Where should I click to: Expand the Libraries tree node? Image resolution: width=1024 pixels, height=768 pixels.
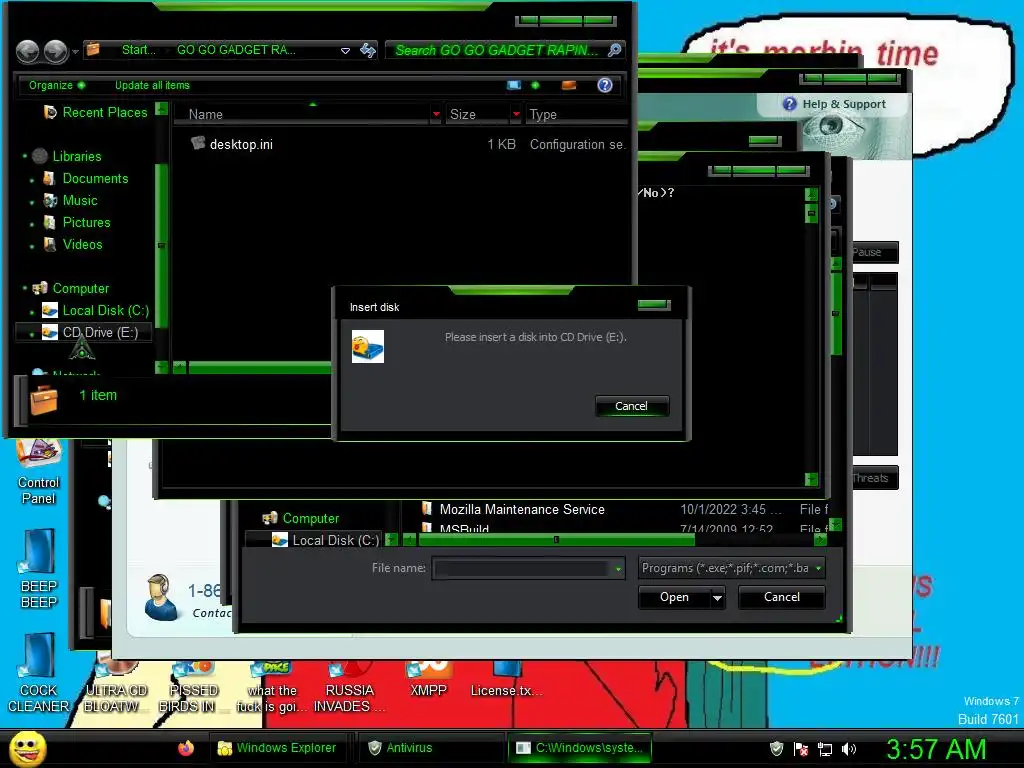coord(25,156)
